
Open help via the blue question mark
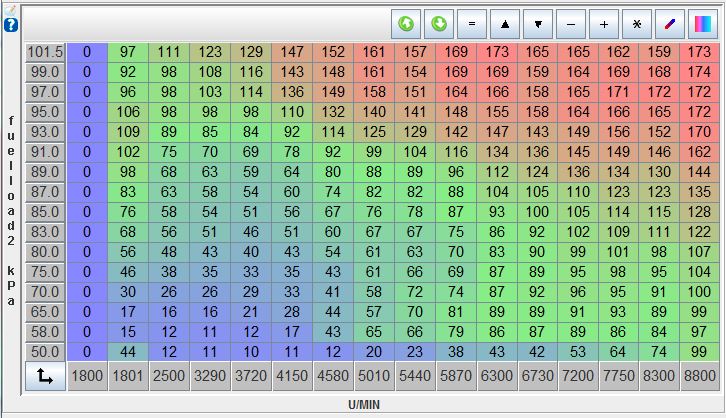coord(10,24)
